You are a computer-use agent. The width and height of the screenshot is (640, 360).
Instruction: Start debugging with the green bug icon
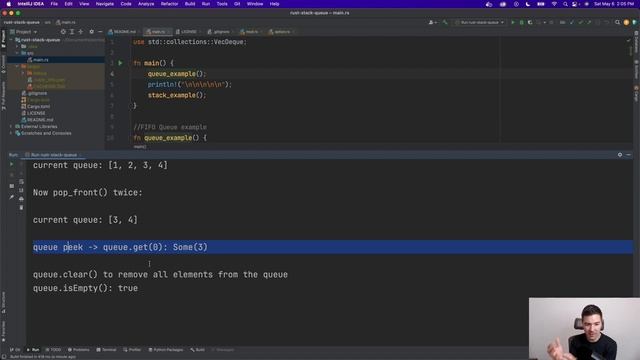tap(521, 22)
